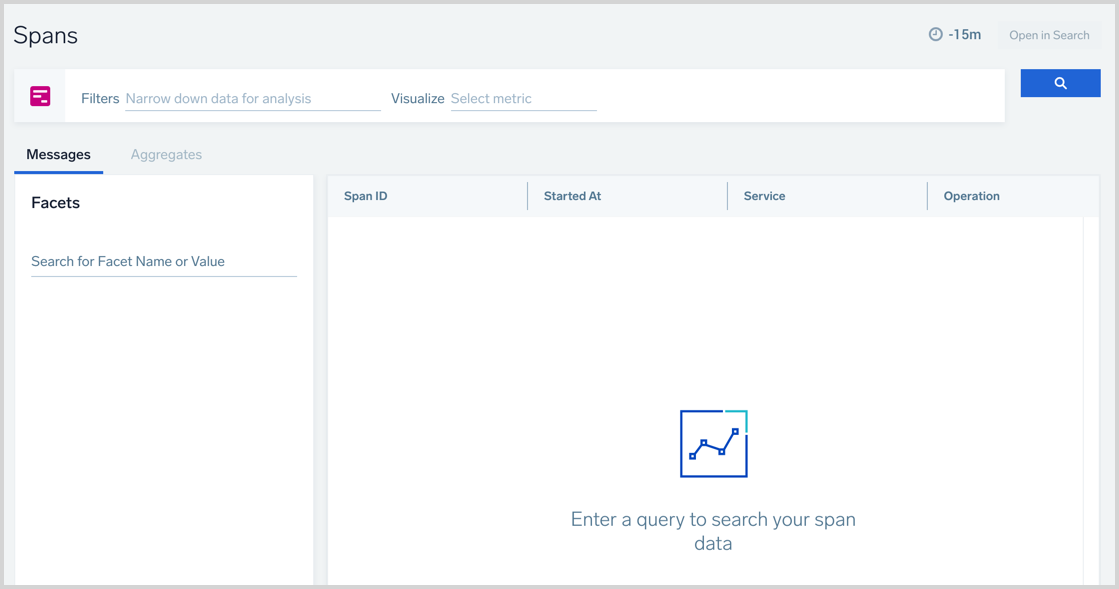Sort results by the Span ID column

pos(365,195)
